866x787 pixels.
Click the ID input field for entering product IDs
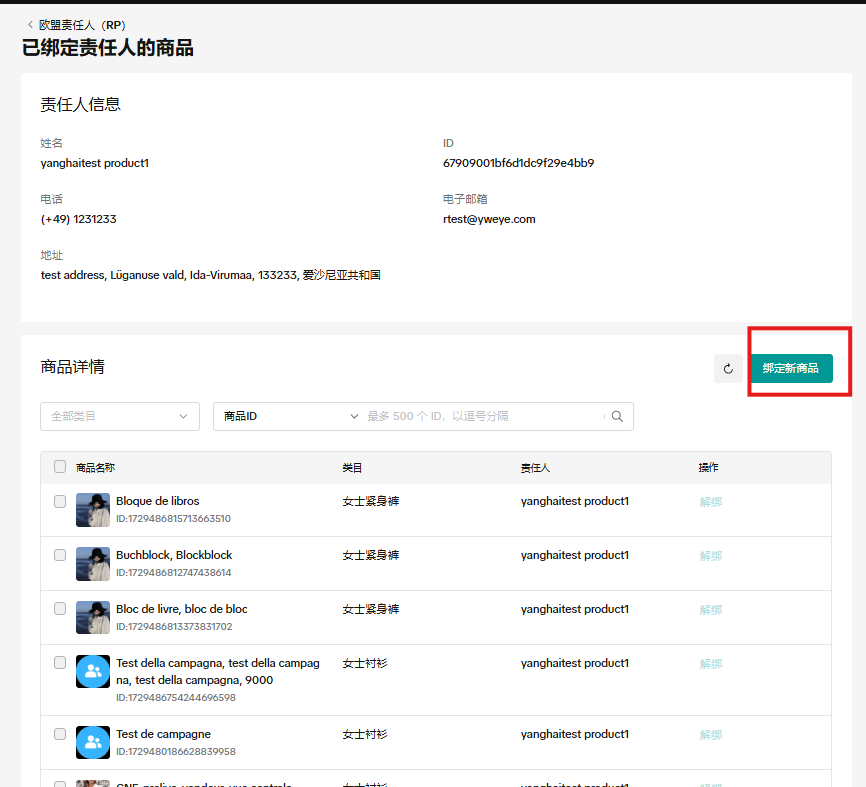point(480,416)
